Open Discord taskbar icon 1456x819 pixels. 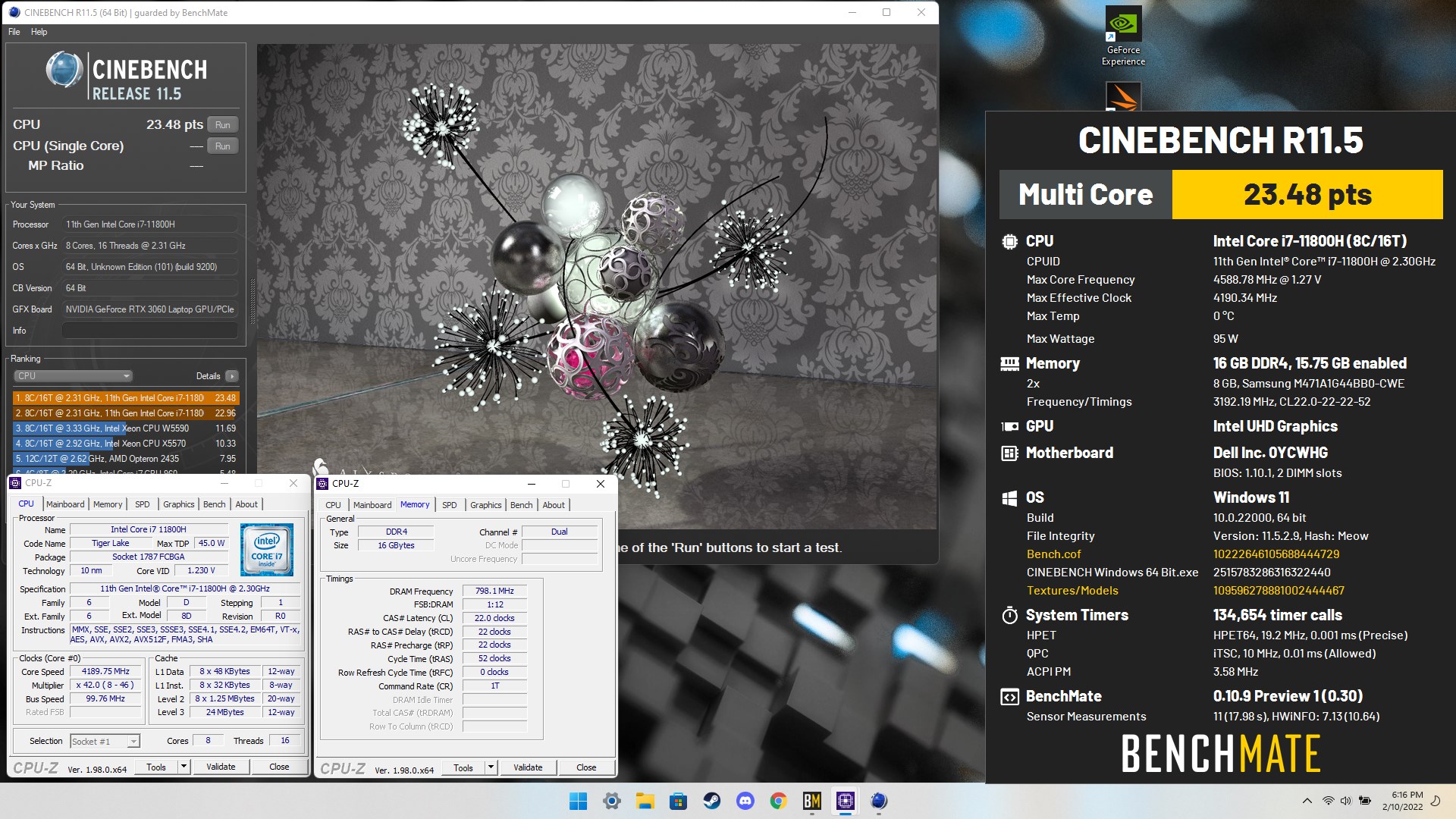click(x=745, y=801)
